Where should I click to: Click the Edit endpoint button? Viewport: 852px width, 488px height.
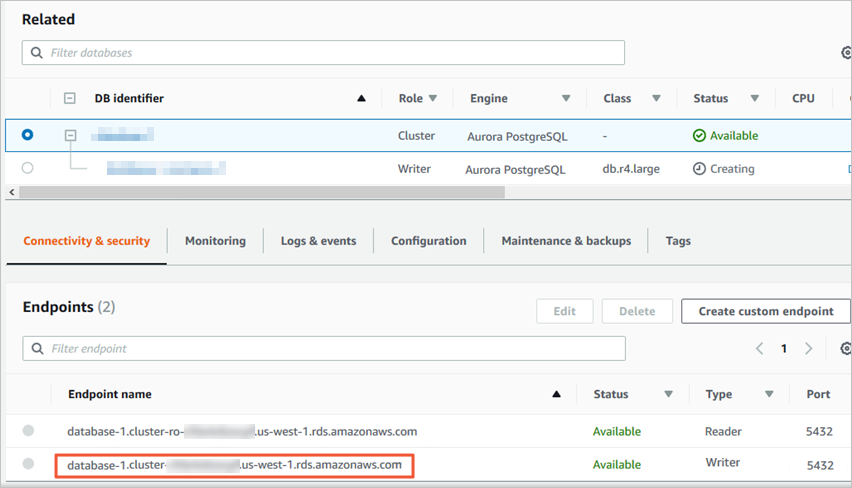click(x=565, y=311)
